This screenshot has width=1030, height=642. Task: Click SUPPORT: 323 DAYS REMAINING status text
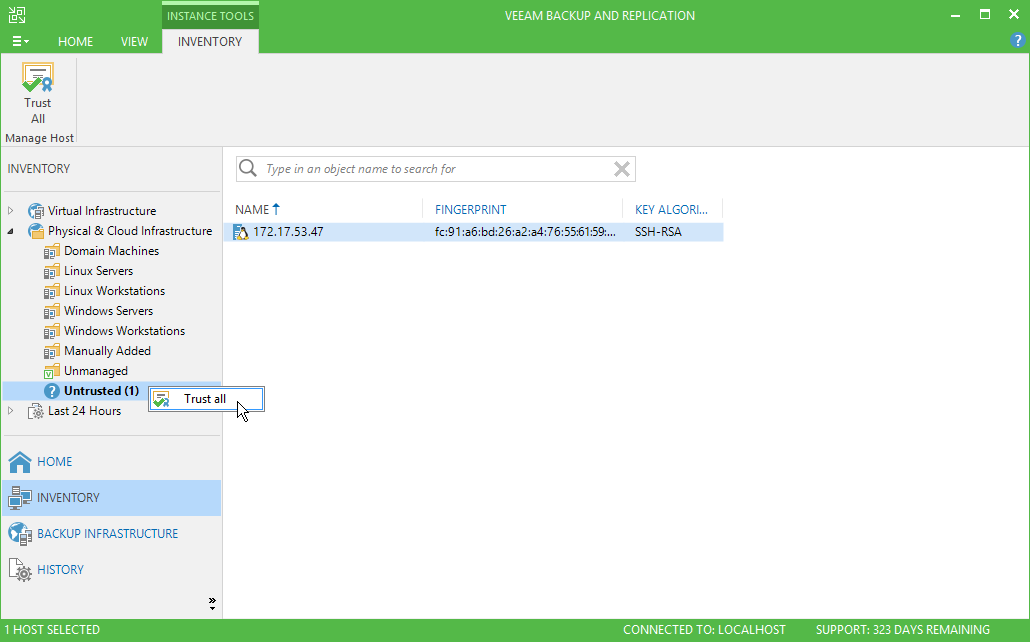(903, 630)
